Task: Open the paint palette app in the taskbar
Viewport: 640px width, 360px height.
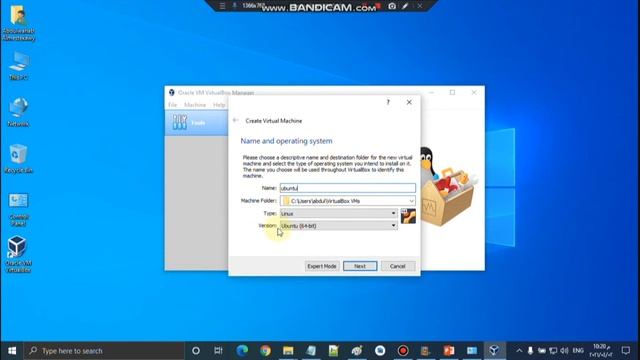Action: click(x=357, y=351)
